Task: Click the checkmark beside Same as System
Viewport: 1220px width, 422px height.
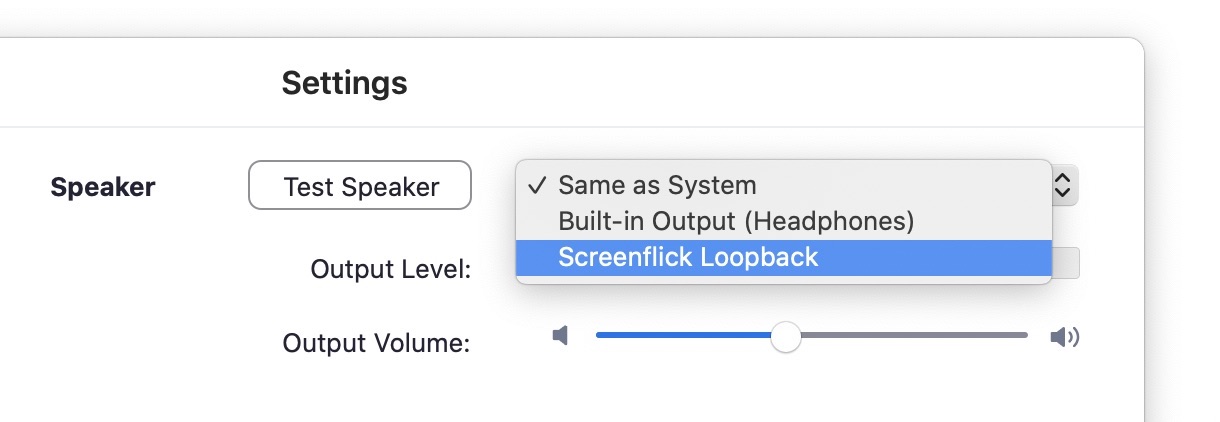Action: tap(537, 185)
